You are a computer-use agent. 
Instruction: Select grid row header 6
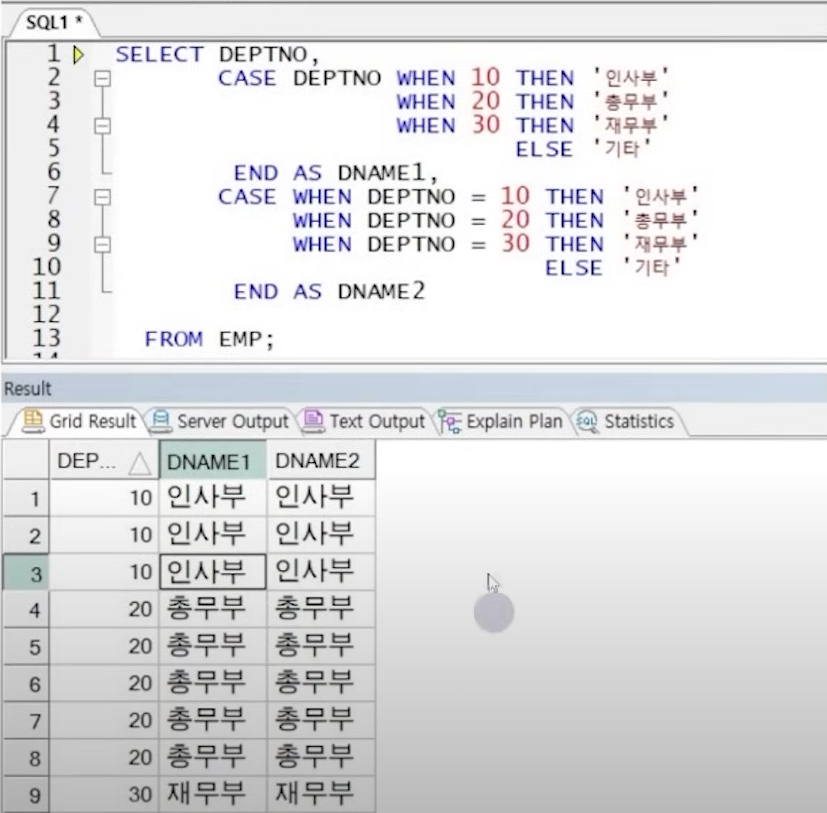click(26, 684)
